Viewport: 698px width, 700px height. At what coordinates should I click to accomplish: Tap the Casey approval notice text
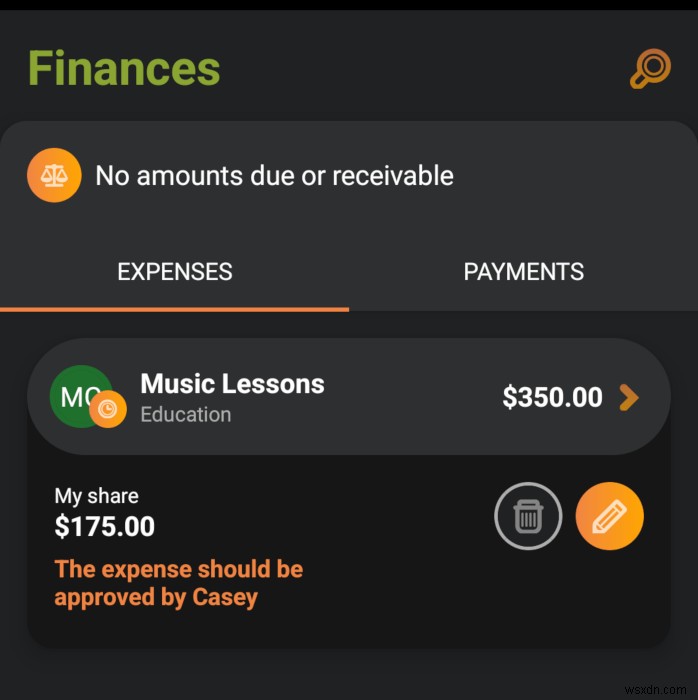(178, 583)
